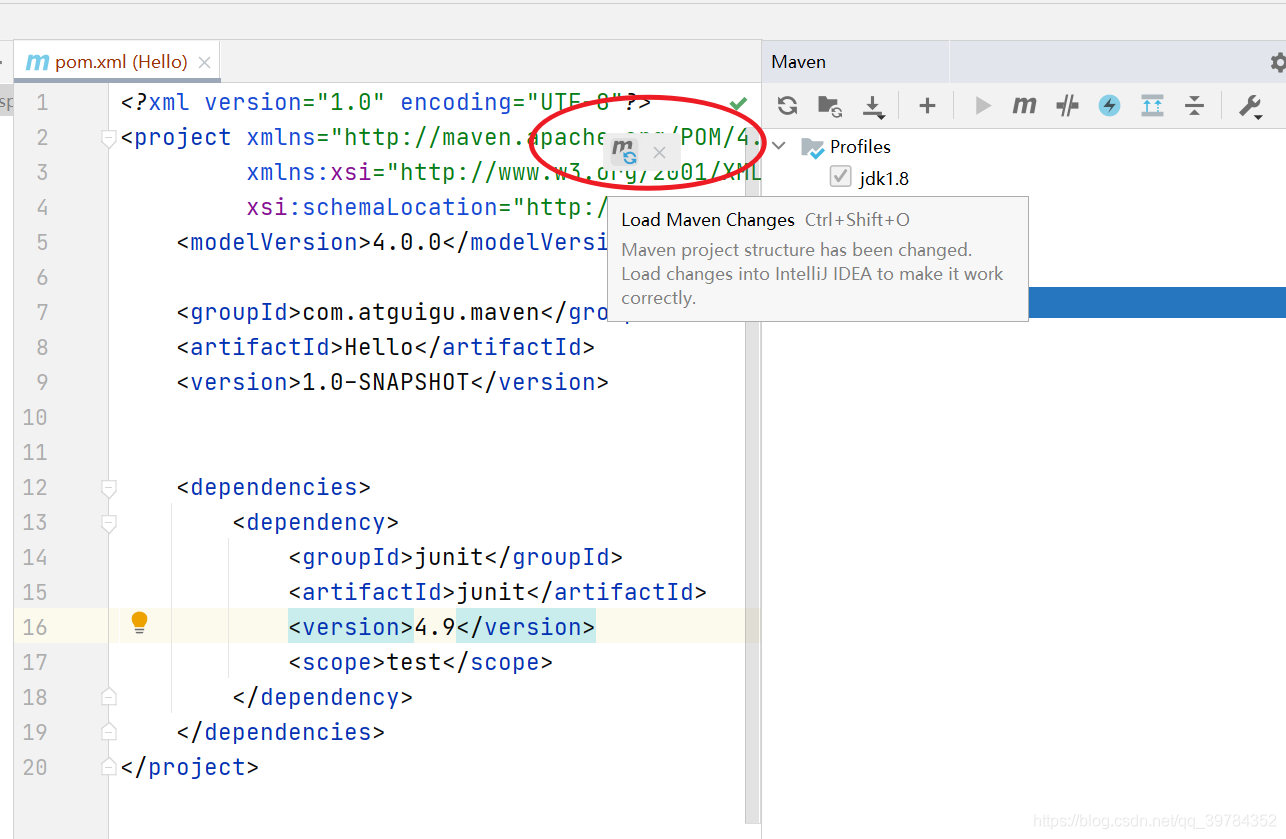Fold the dependency block at line 13

[109, 523]
